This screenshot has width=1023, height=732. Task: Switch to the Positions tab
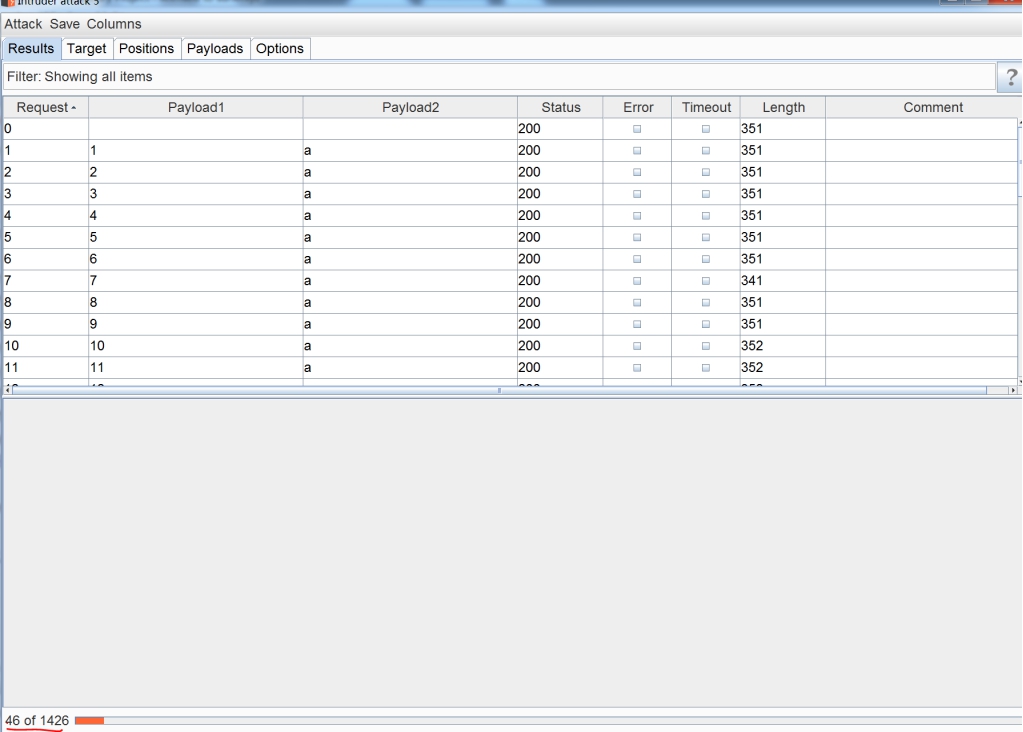coord(147,48)
